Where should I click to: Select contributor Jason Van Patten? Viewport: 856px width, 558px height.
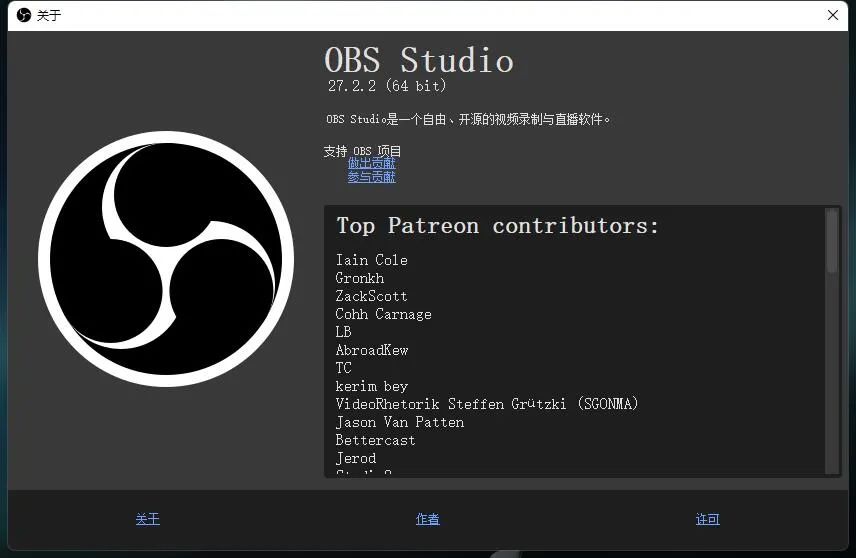pyautogui.click(x=400, y=422)
